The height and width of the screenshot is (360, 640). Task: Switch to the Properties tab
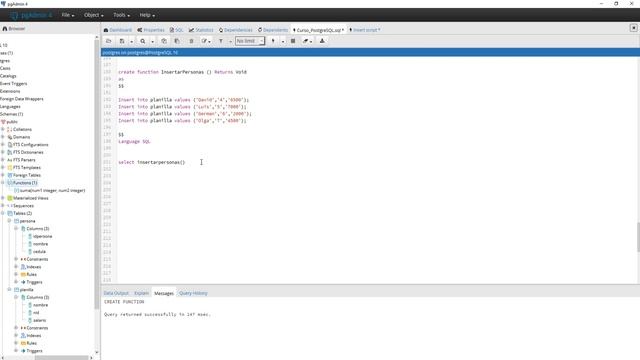point(151,30)
